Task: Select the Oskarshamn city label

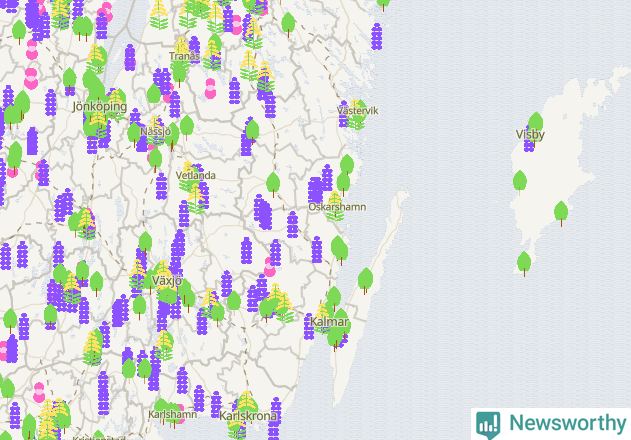Action: [337, 207]
